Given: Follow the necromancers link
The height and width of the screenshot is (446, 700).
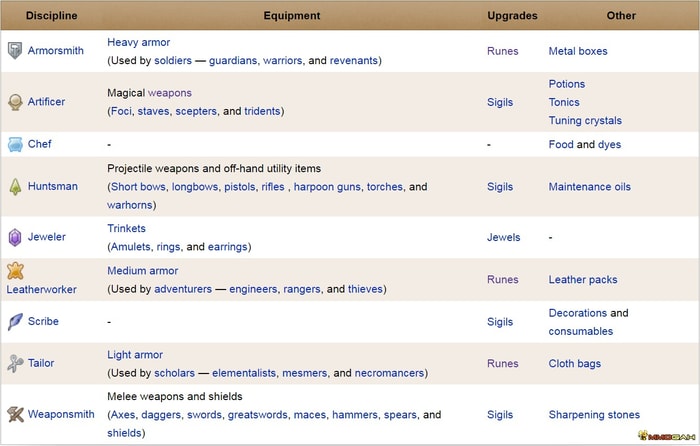Looking at the screenshot, I should point(389,373).
